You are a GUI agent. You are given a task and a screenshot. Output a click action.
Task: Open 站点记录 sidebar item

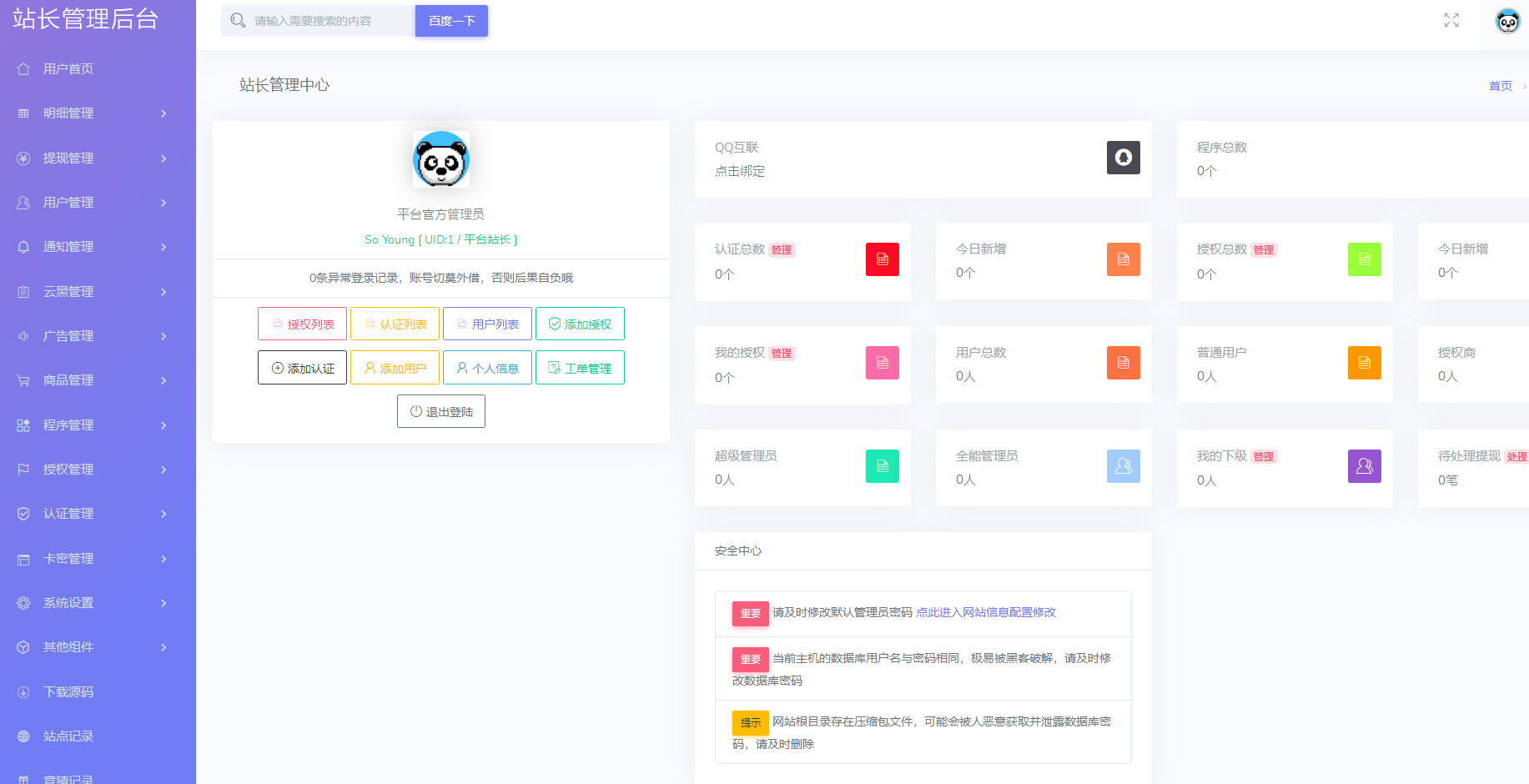point(98,736)
